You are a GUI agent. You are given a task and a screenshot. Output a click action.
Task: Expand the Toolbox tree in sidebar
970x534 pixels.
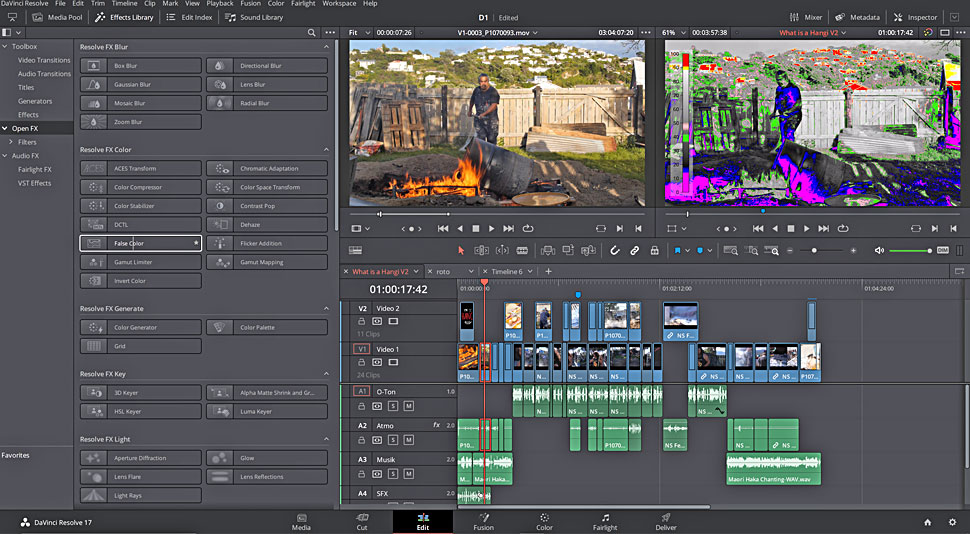(5, 46)
